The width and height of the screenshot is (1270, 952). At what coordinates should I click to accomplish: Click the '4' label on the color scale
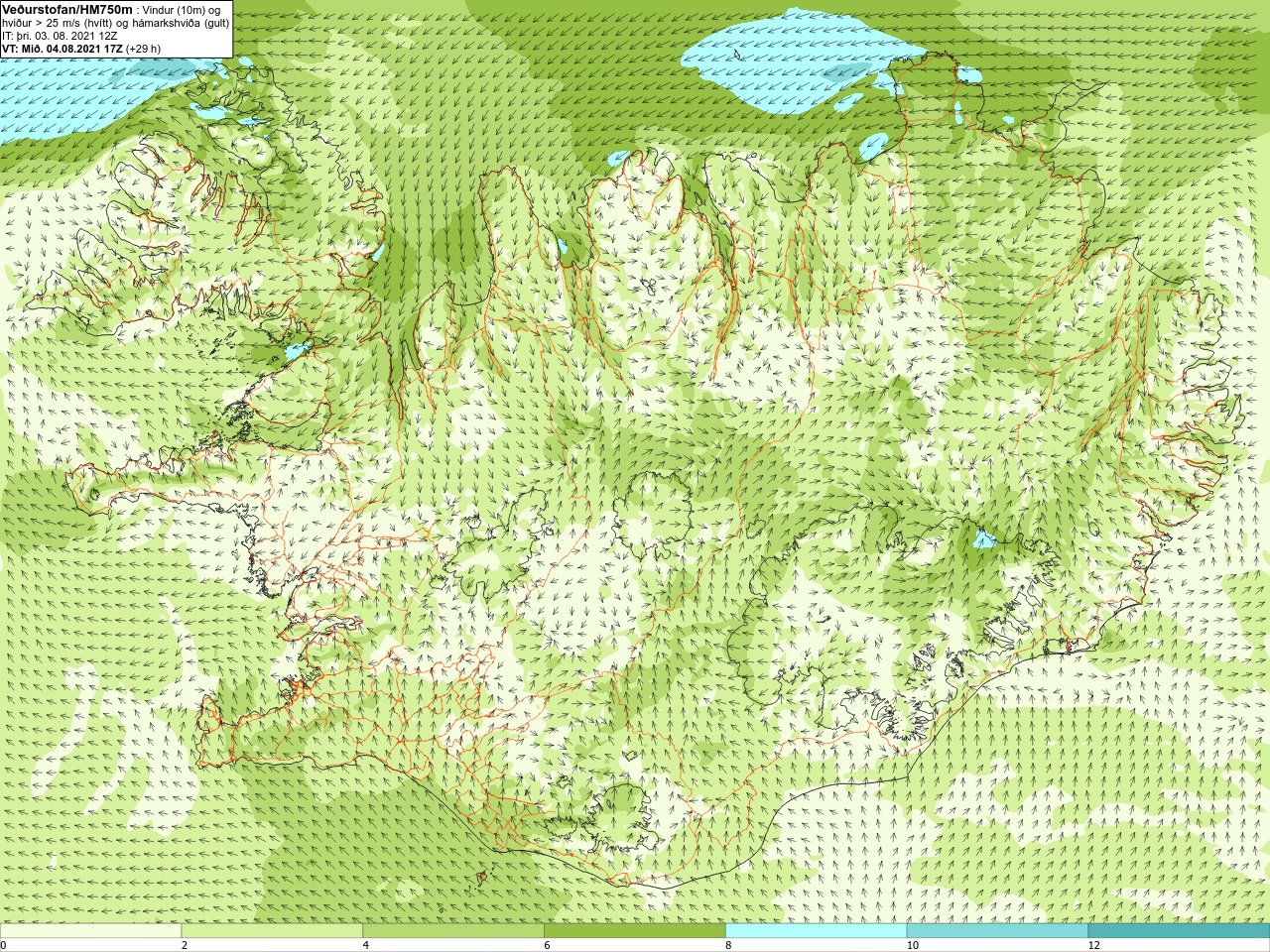coord(366,945)
